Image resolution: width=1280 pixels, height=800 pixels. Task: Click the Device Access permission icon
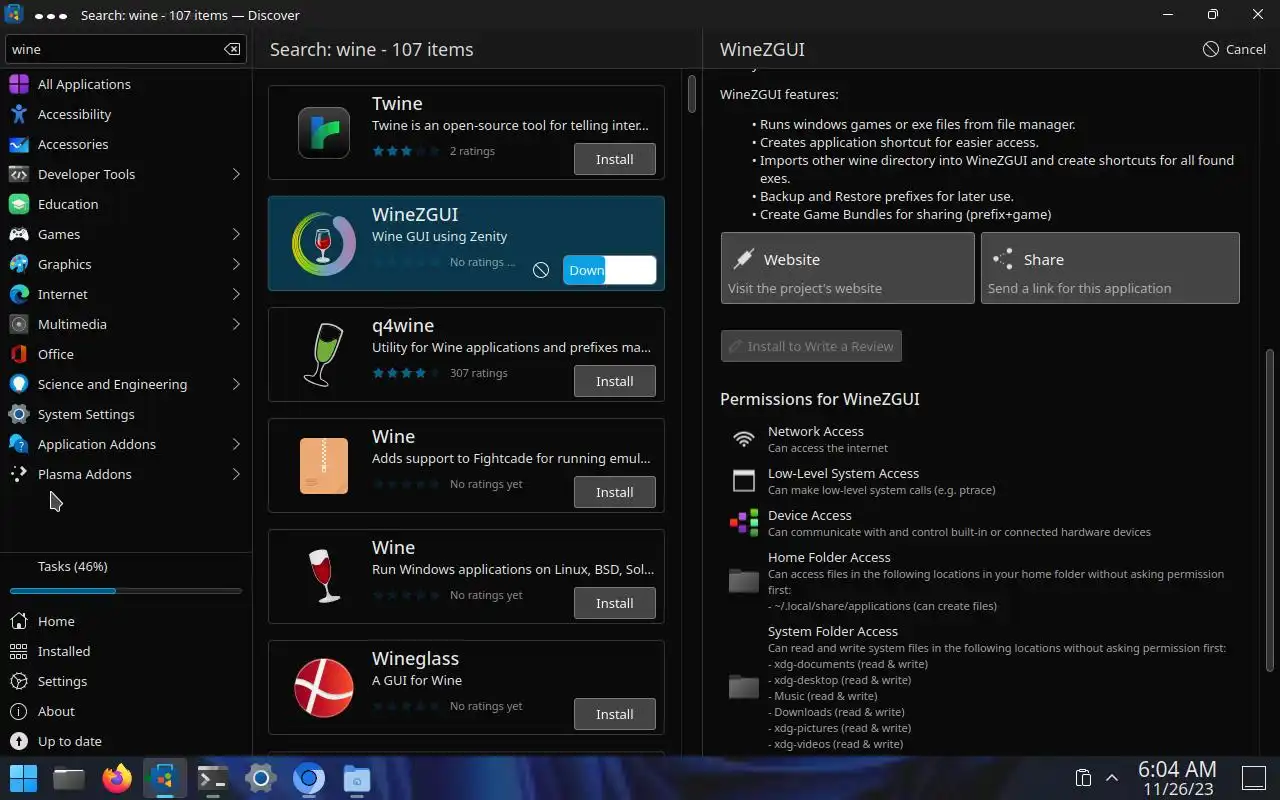tap(743, 523)
